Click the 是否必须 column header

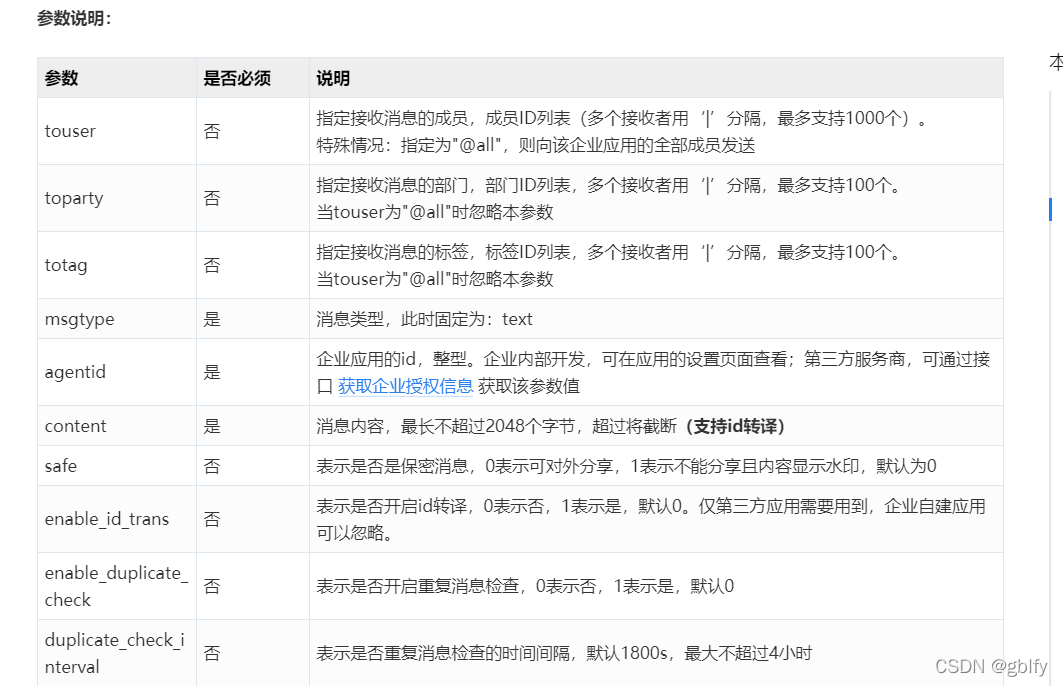point(237,78)
